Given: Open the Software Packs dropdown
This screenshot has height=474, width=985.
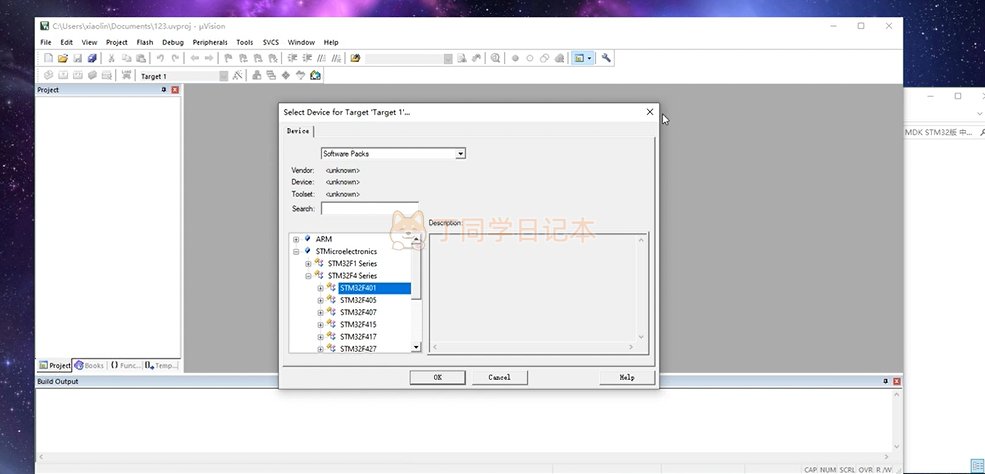Looking at the screenshot, I should (460, 154).
